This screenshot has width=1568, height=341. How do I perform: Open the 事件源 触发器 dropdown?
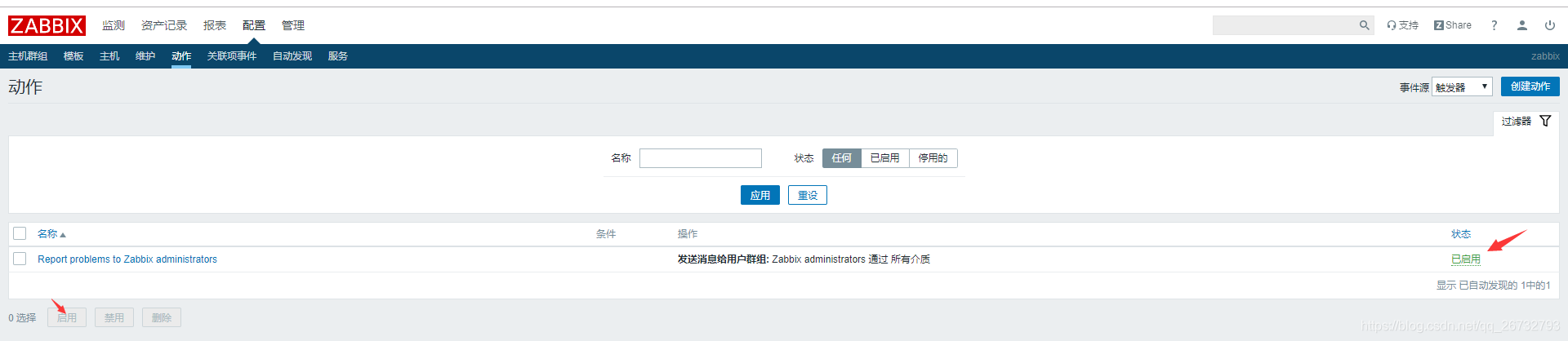pyautogui.click(x=1462, y=86)
